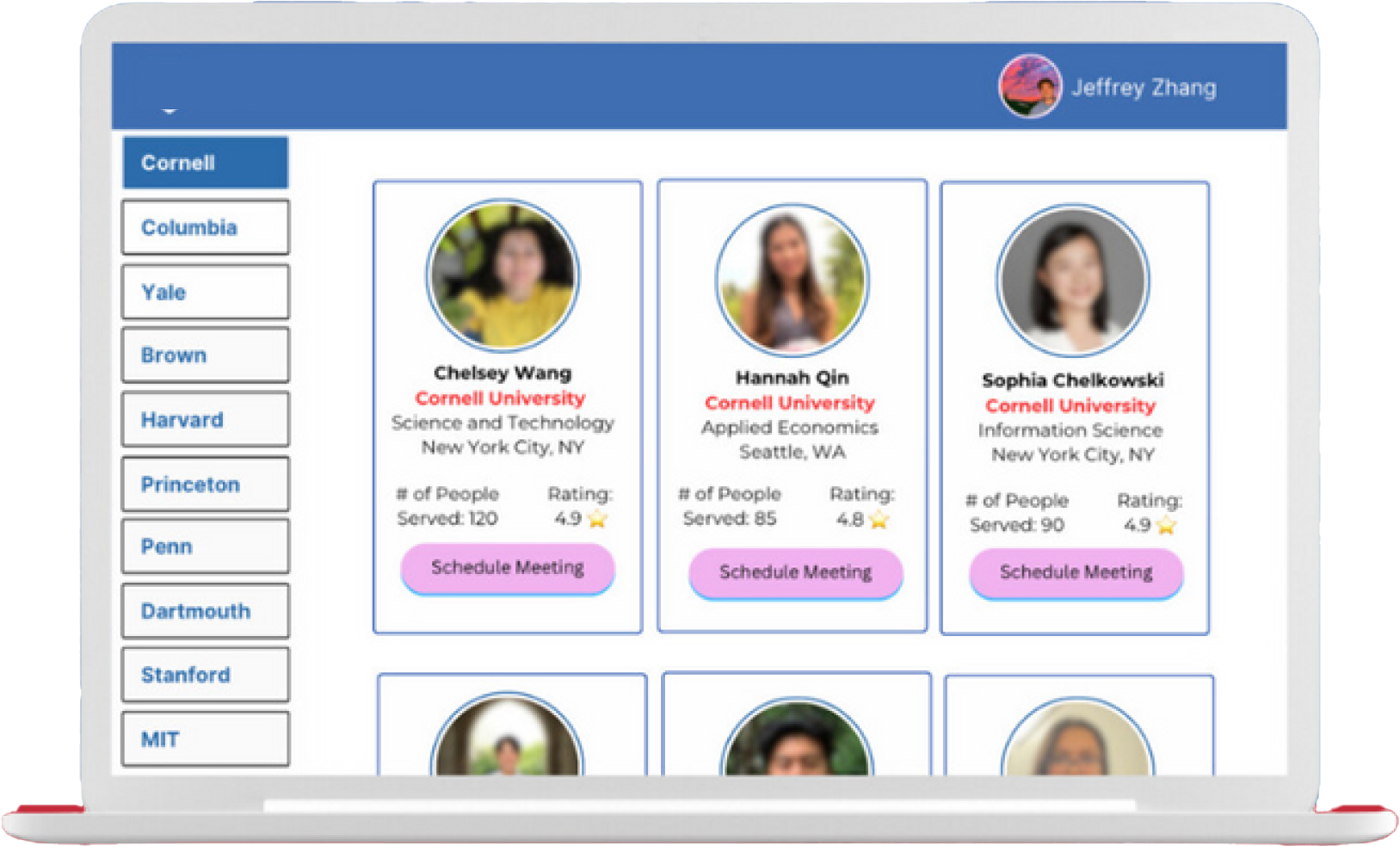Click the rating star on Chelsey Wang's card
1400x846 pixels.
pos(597,519)
